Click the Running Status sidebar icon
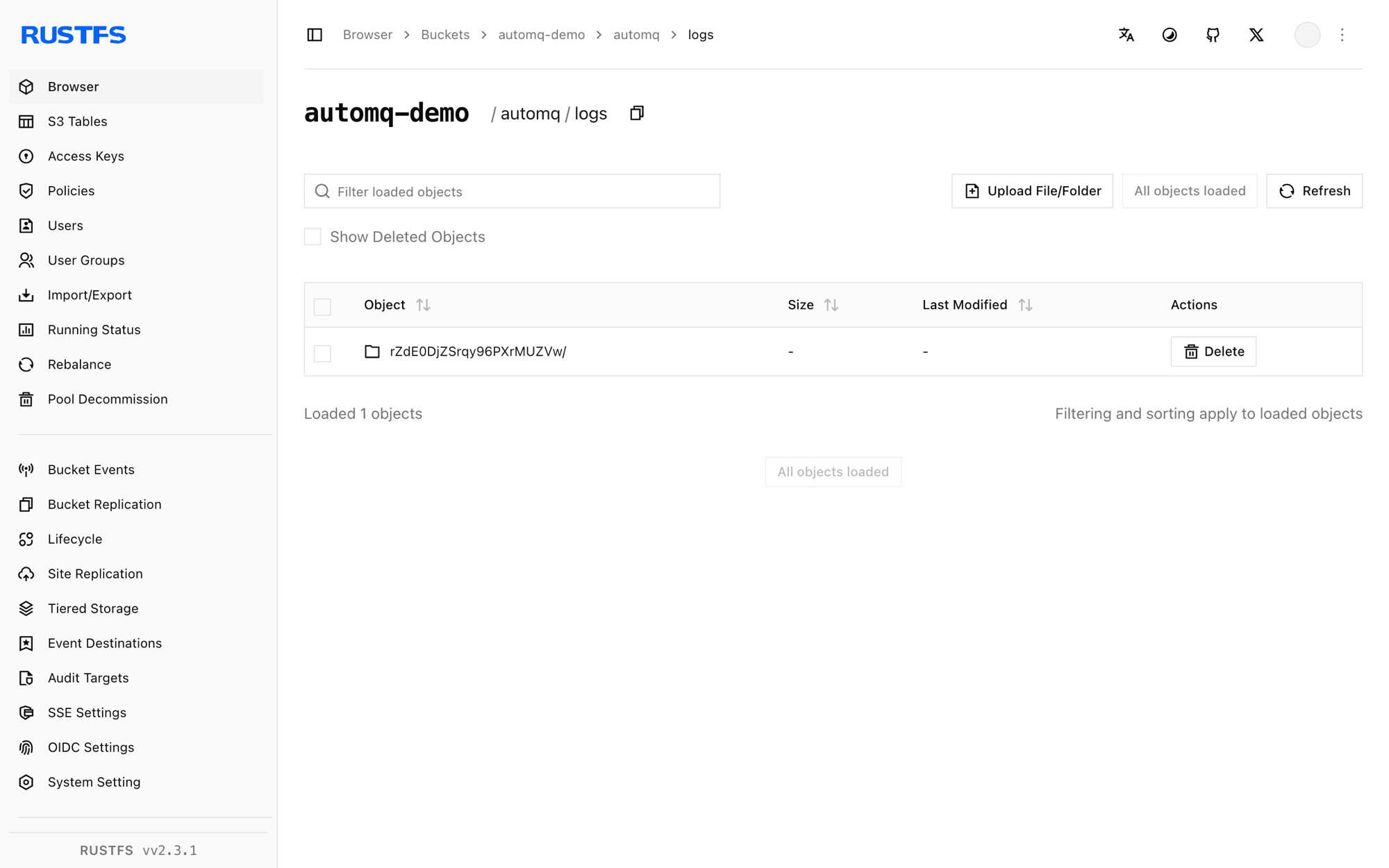The height and width of the screenshot is (868, 1389). click(x=26, y=330)
